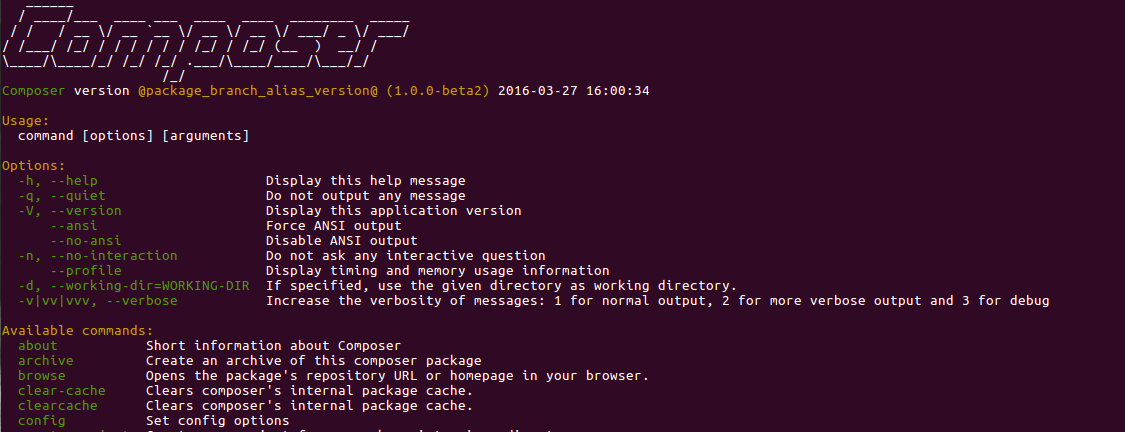The image size is (1125, 432).
Task: Click the archive command name
Action: (46, 361)
